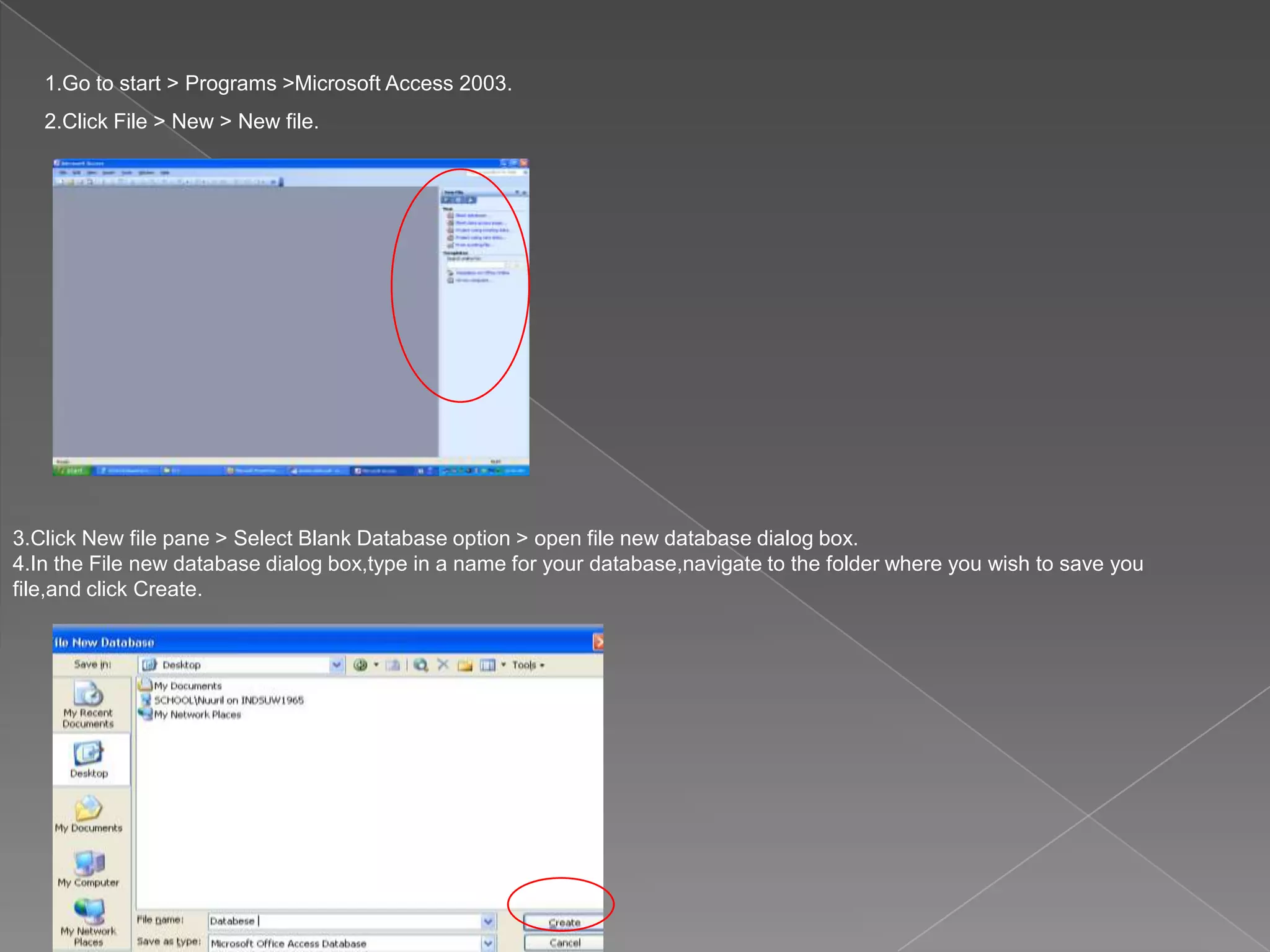The width and height of the screenshot is (1270, 952).
Task: Click the Search the Web icon
Action: [421, 665]
